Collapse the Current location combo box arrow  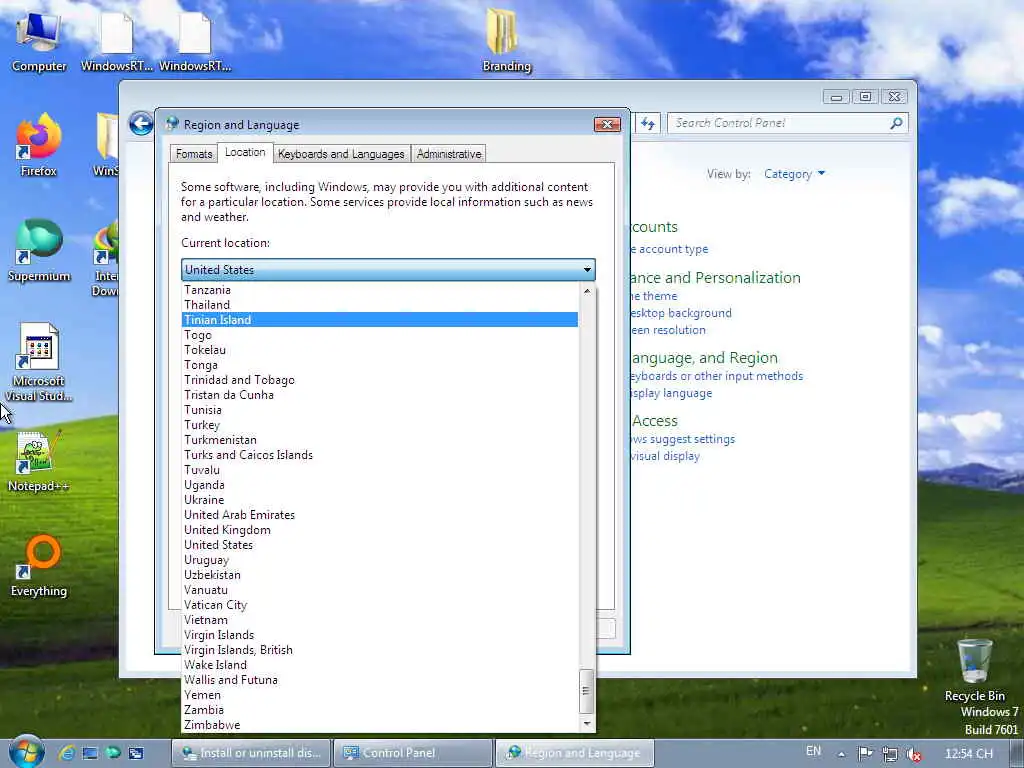pyautogui.click(x=587, y=270)
